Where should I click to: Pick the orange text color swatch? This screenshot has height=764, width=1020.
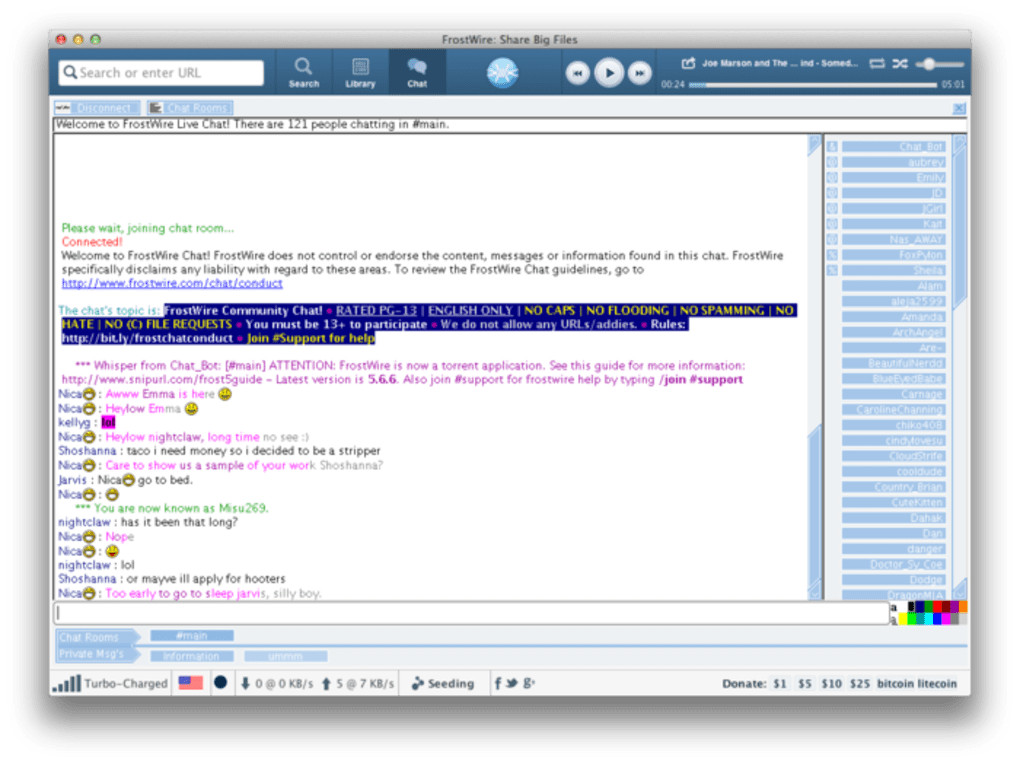pyautogui.click(x=963, y=607)
